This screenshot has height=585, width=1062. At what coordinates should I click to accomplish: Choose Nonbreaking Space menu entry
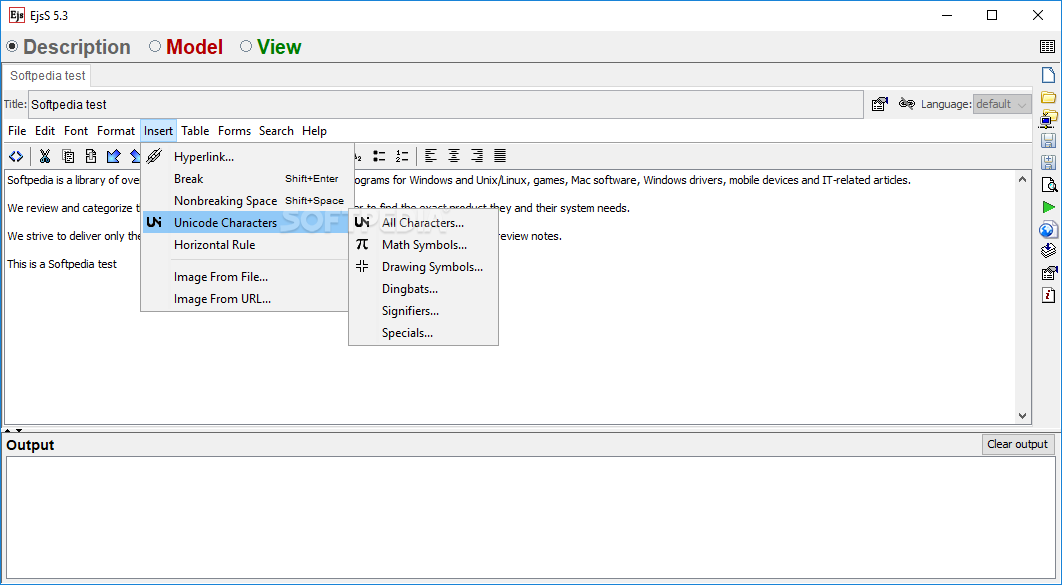(x=245, y=201)
